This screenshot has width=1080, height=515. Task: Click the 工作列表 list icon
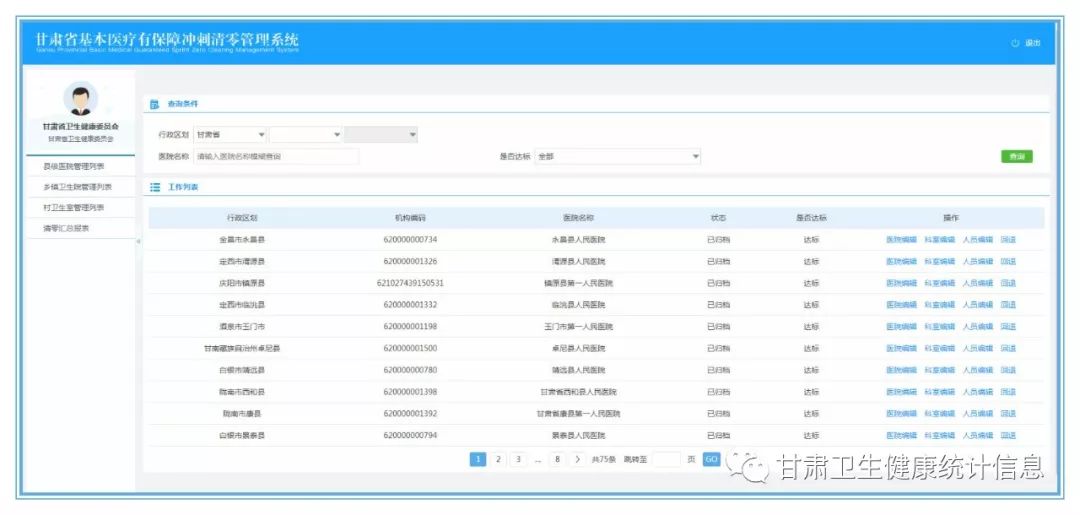155,187
